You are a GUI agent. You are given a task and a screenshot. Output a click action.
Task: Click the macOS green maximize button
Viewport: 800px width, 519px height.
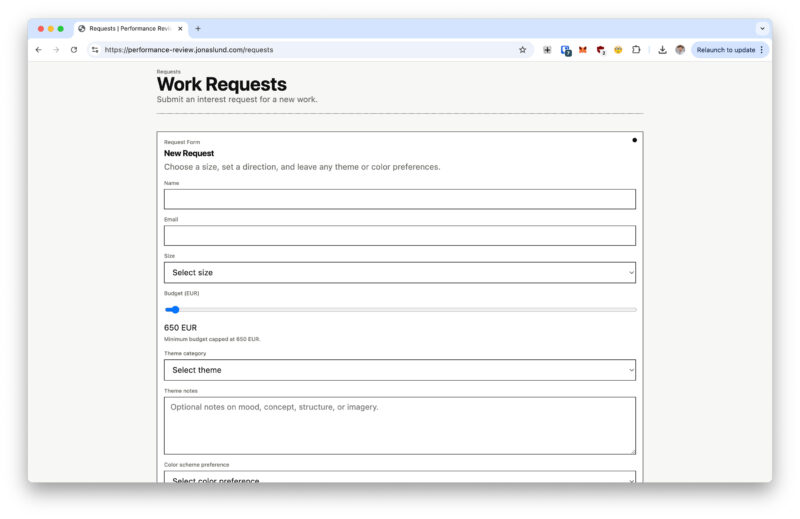click(61, 29)
